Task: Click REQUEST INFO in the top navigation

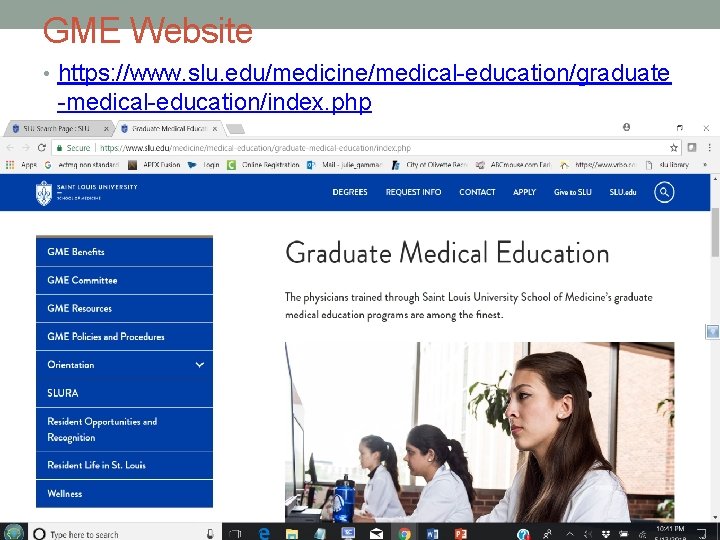Action: [413, 192]
